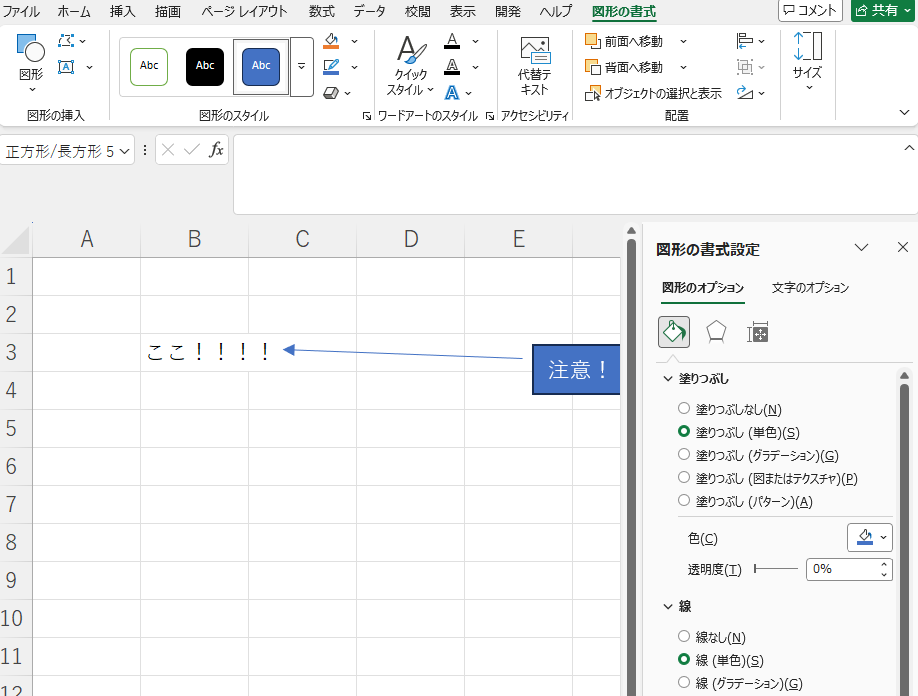Click the Text Effects blue A icon
This screenshot has height=696, width=918.
point(452,92)
